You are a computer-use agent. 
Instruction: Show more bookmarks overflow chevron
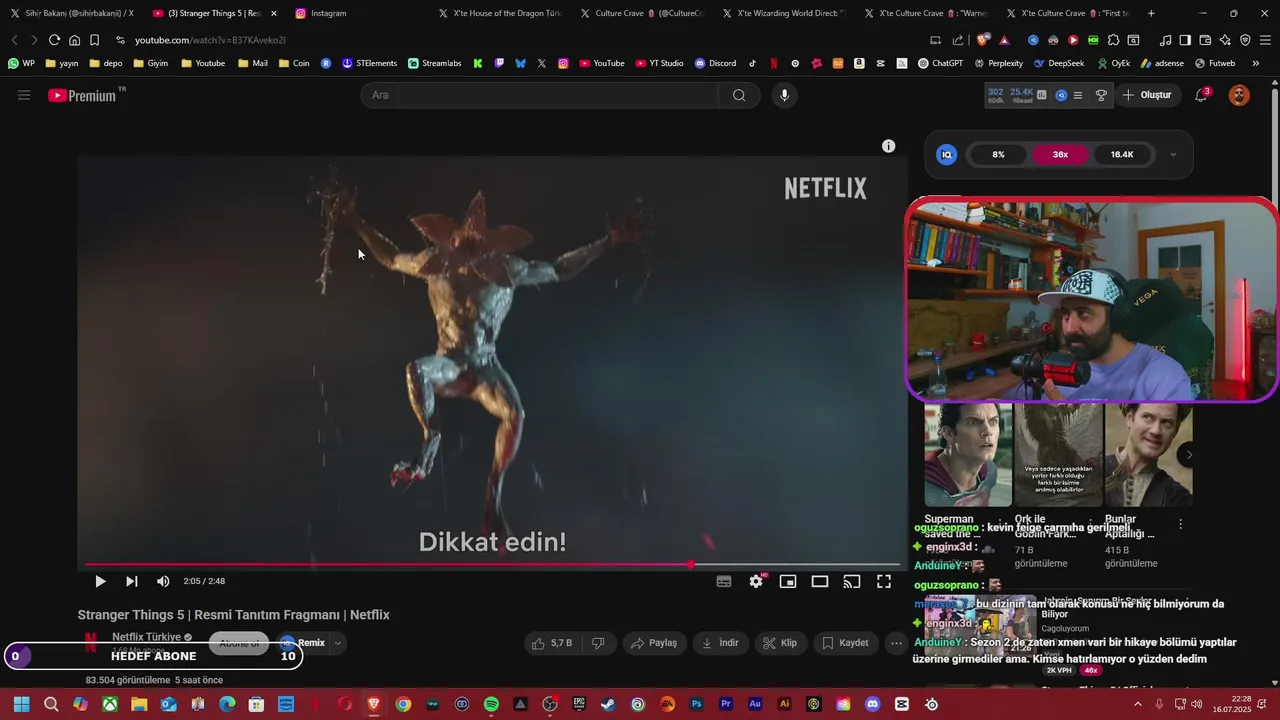click(x=1256, y=63)
